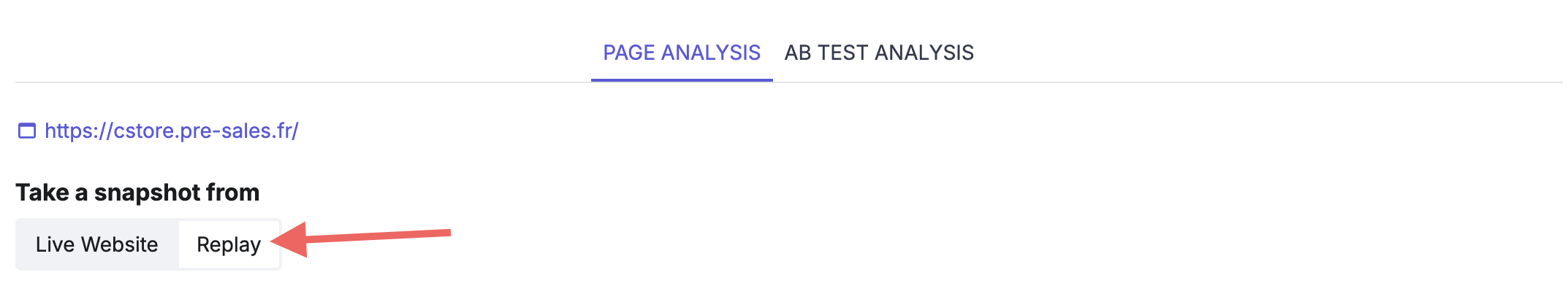Viewport: 1568px width, 302px height.
Task: Open the cstore.pre-sales.fr link
Action: pyautogui.click(x=172, y=131)
